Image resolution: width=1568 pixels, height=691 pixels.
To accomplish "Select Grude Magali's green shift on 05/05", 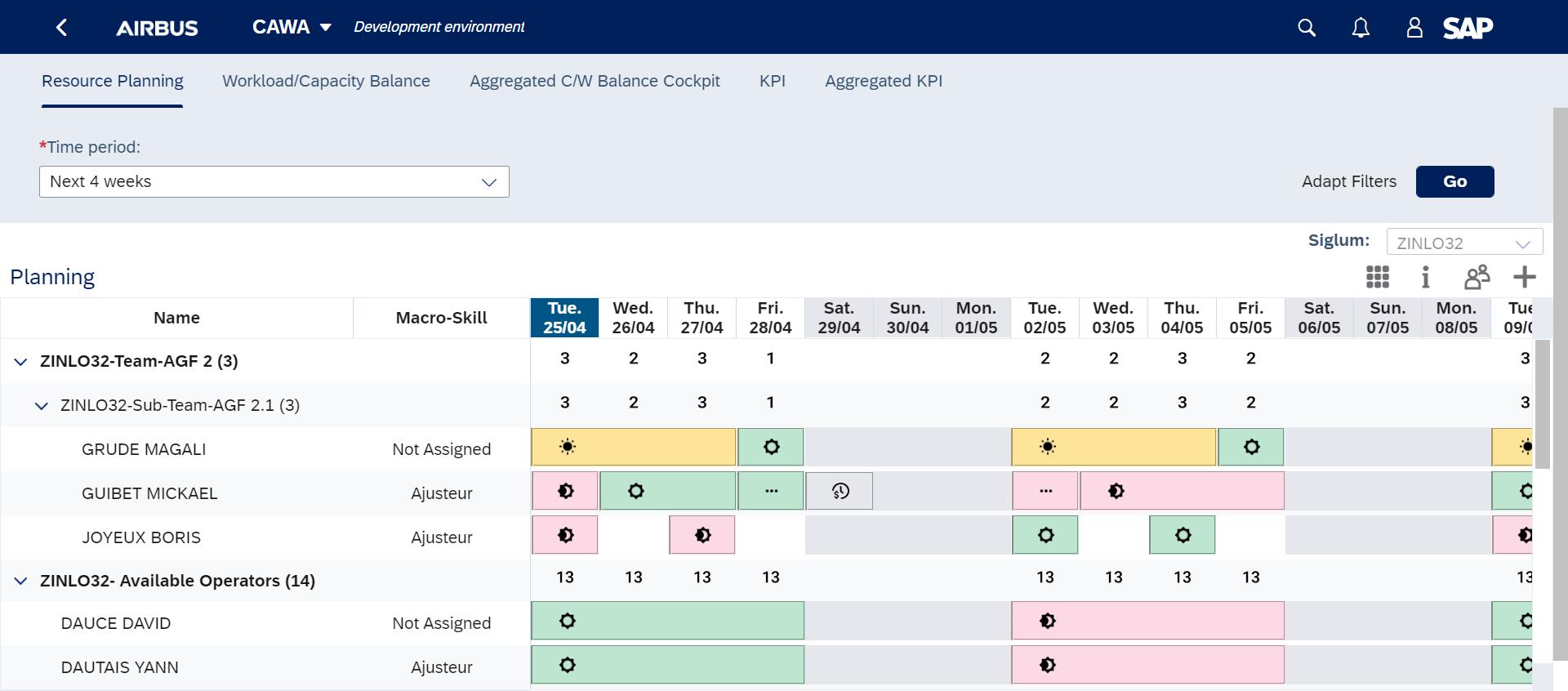I will (1251, 447).
